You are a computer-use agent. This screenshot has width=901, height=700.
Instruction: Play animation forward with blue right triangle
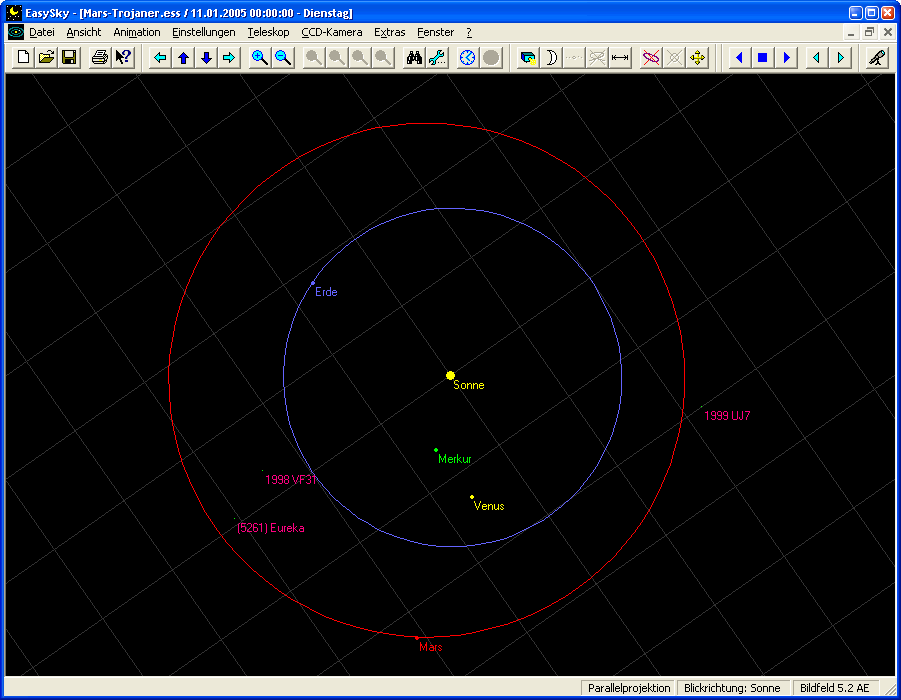786,58
